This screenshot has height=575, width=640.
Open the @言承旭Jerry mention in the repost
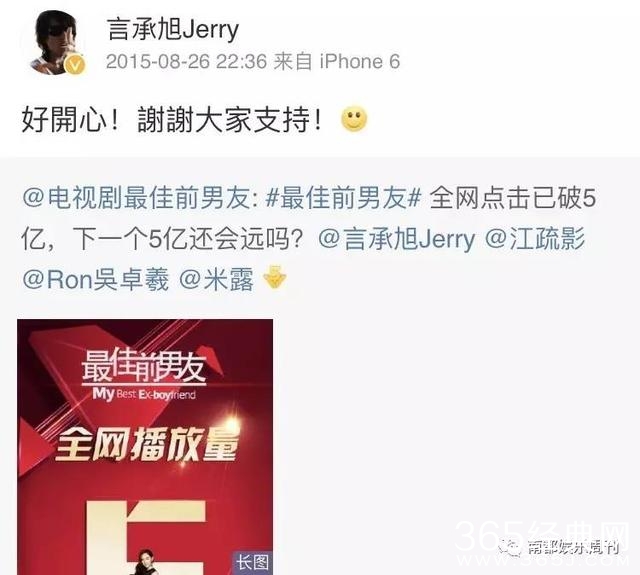coord(396,239)
